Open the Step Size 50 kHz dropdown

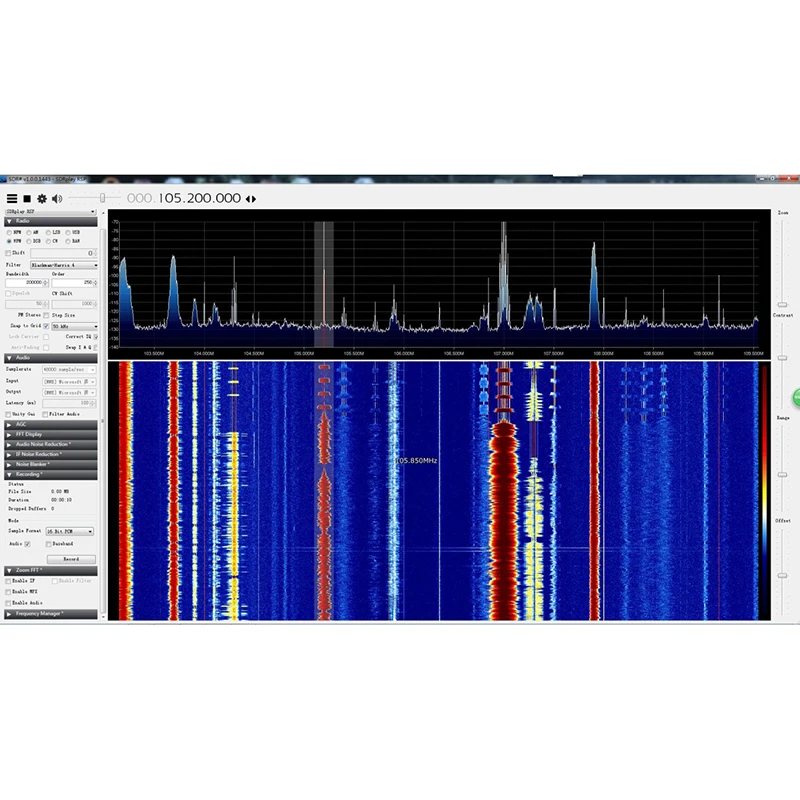tap(74, 326)
